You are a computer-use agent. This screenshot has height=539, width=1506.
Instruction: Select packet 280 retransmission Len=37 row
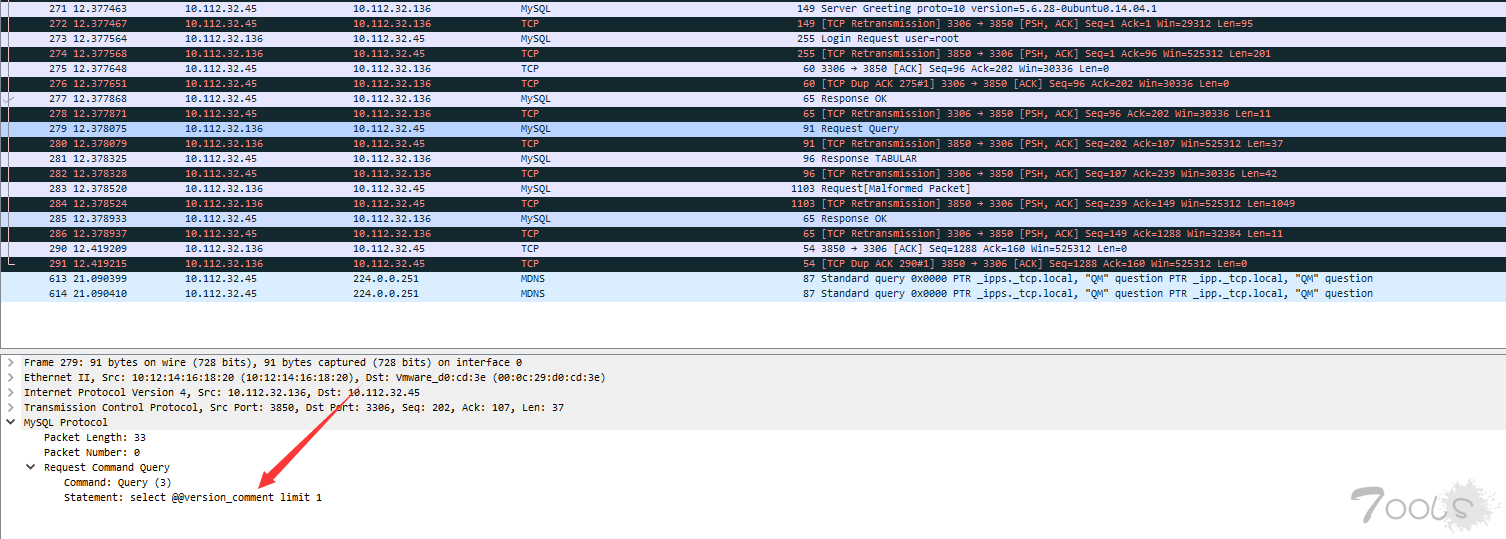click(753, 143)
